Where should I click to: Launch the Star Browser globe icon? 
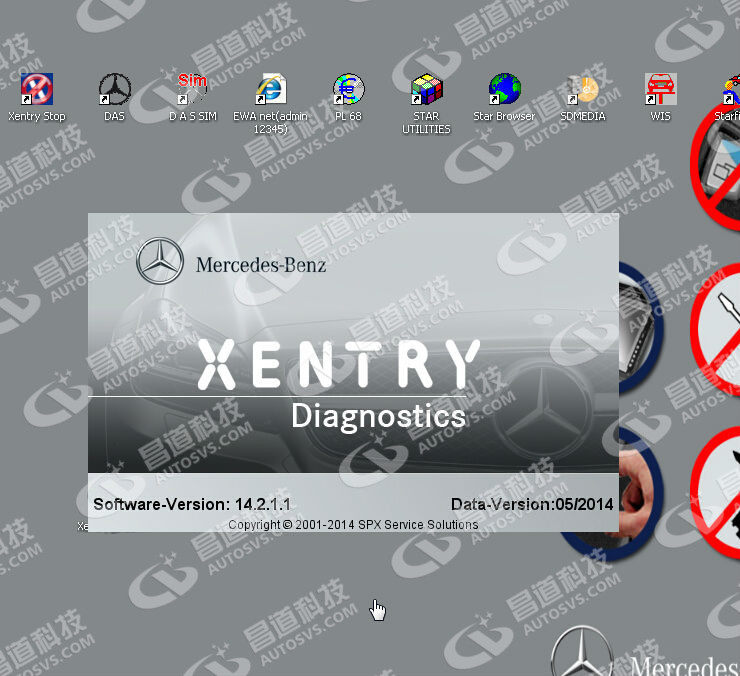click(x=505, y=89)
